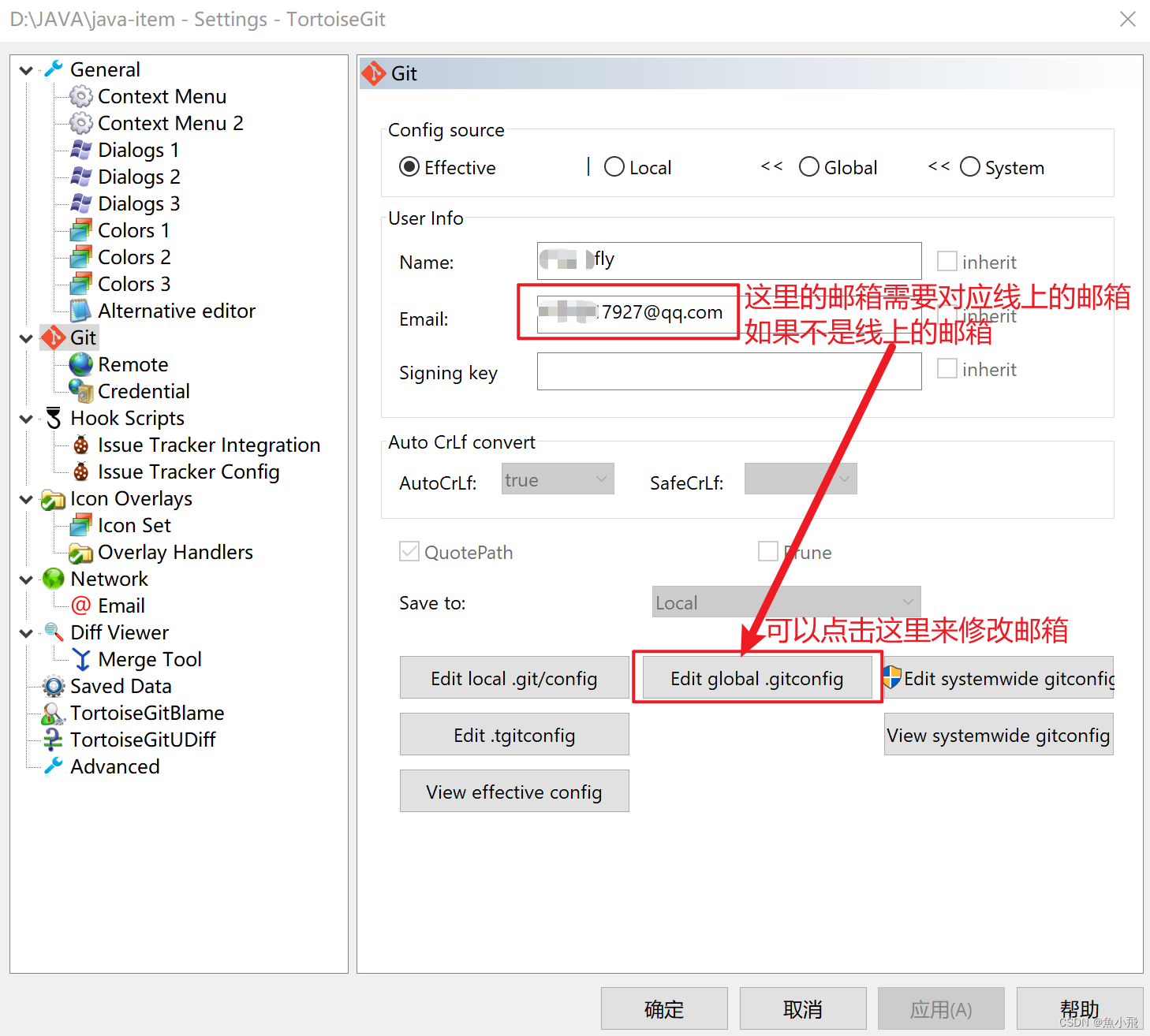The image size is (1150, 1036).
Task: Click the Email input field
Action: (x=730, y=314)
